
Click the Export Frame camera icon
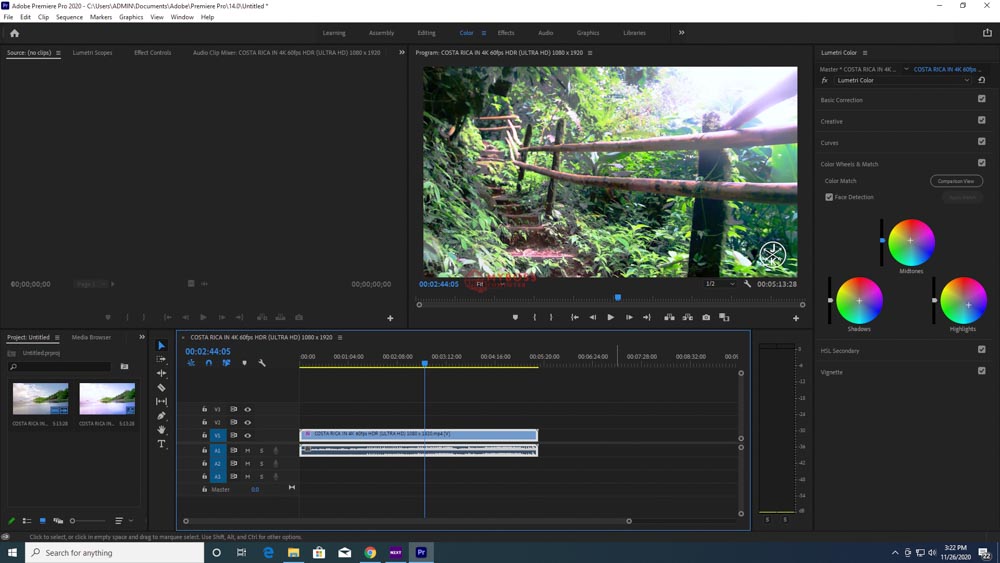point(706,317)
